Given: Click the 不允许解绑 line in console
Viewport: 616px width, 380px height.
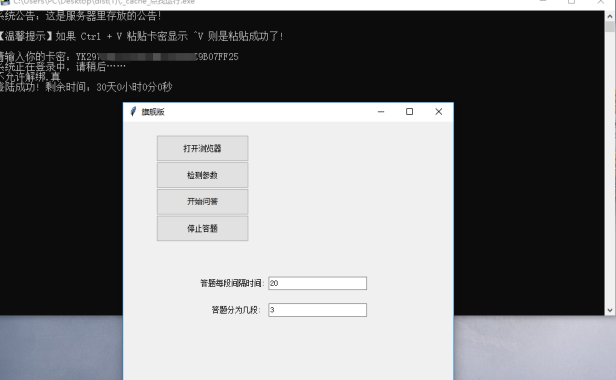Looking at the screenshot, I should [30, 77].
